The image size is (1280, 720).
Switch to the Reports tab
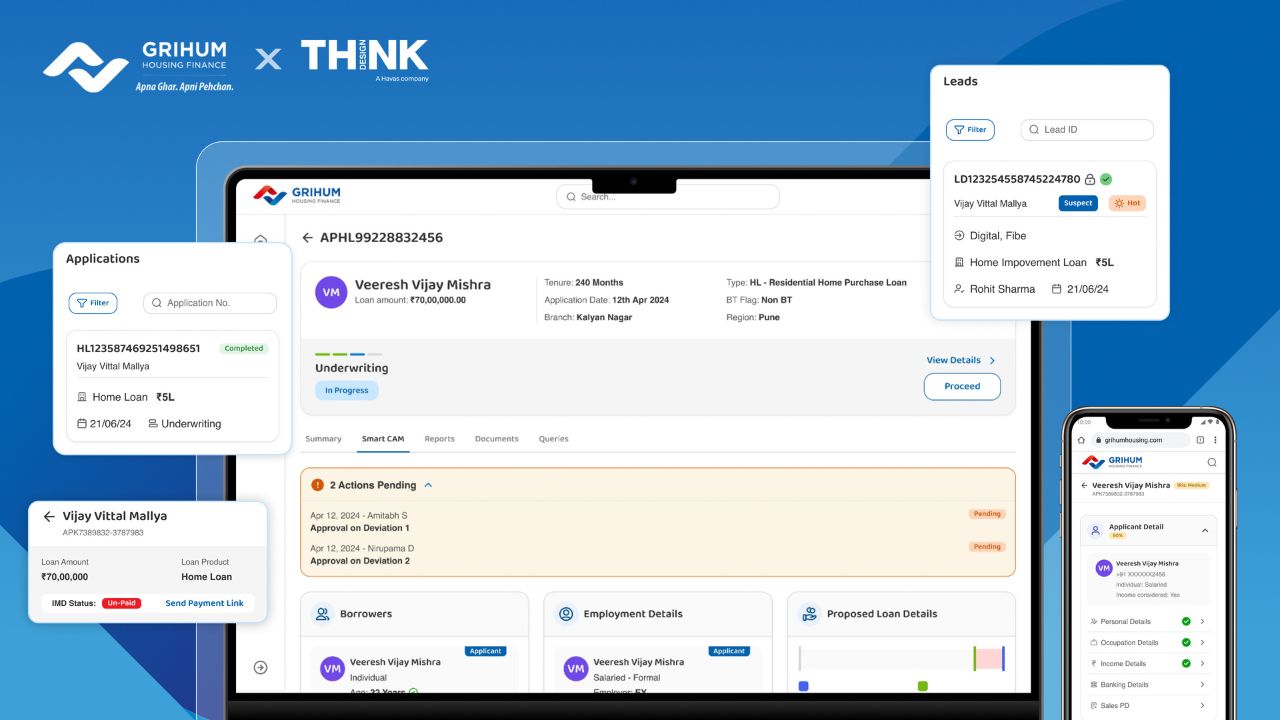[x=439, y=439]
